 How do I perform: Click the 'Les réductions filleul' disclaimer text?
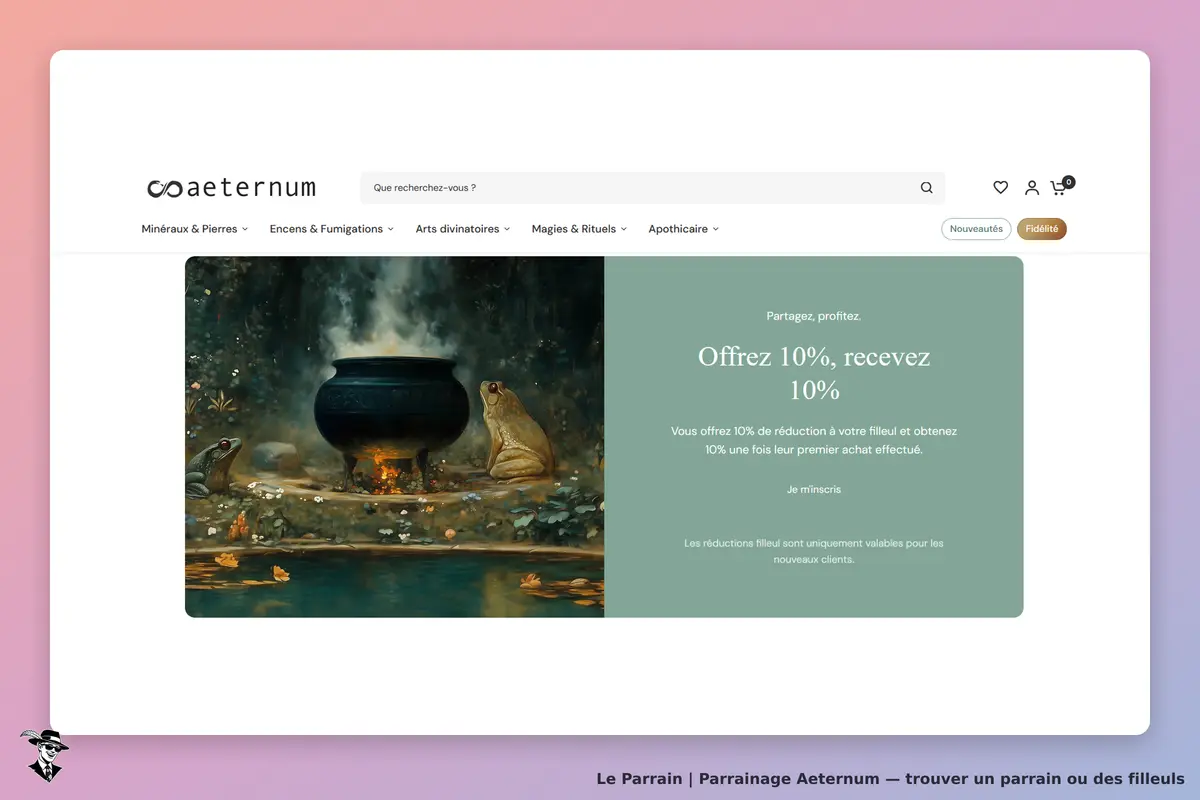tap(814, 552)
